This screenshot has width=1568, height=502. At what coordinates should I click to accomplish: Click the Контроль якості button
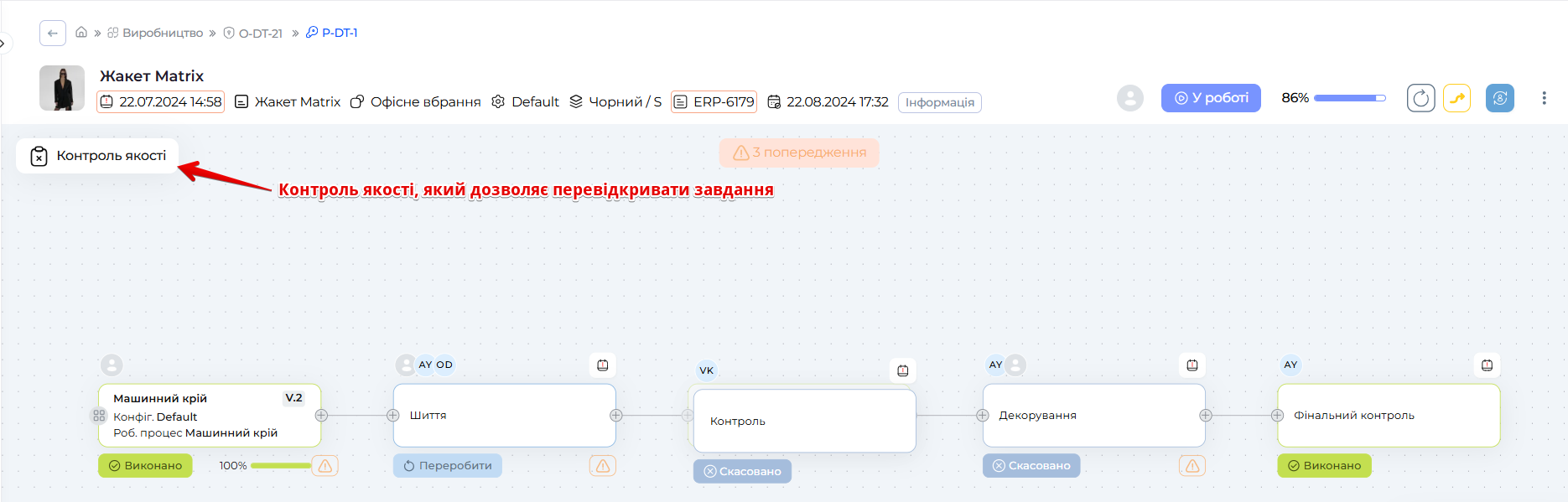98,156
